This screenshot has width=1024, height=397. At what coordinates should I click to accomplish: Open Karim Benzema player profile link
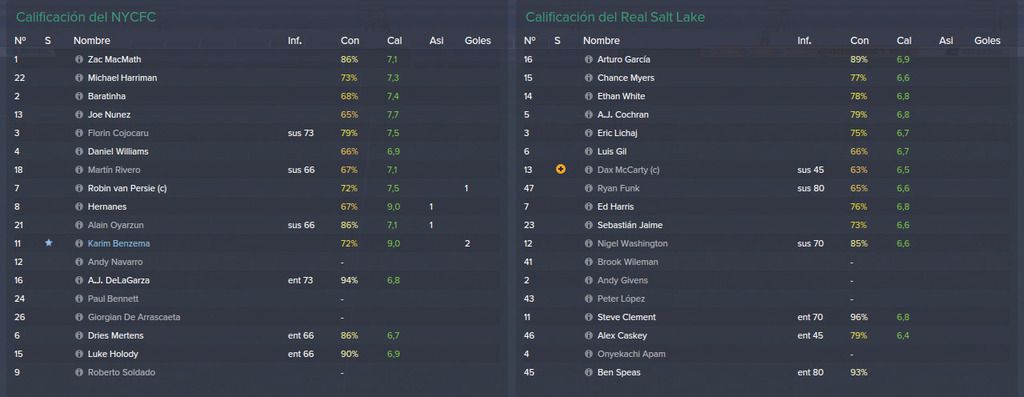[119, 244]
